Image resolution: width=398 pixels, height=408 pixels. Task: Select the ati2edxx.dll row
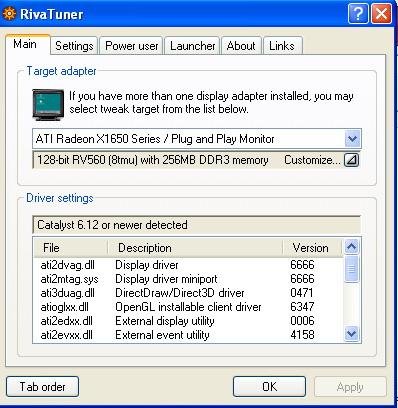click(x=188, y=321)
